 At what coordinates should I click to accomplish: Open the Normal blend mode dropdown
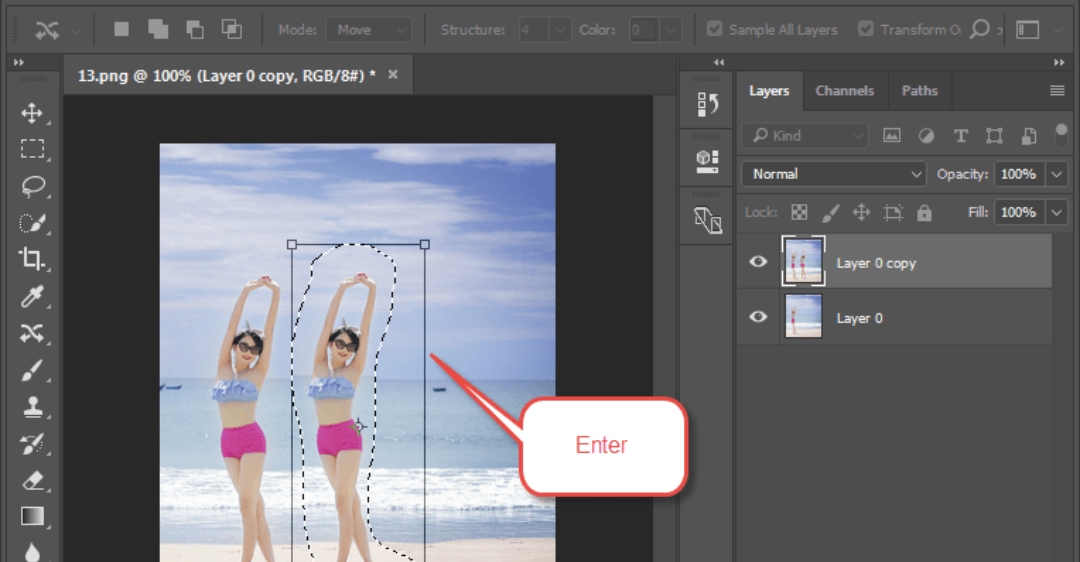click(833, 174)
